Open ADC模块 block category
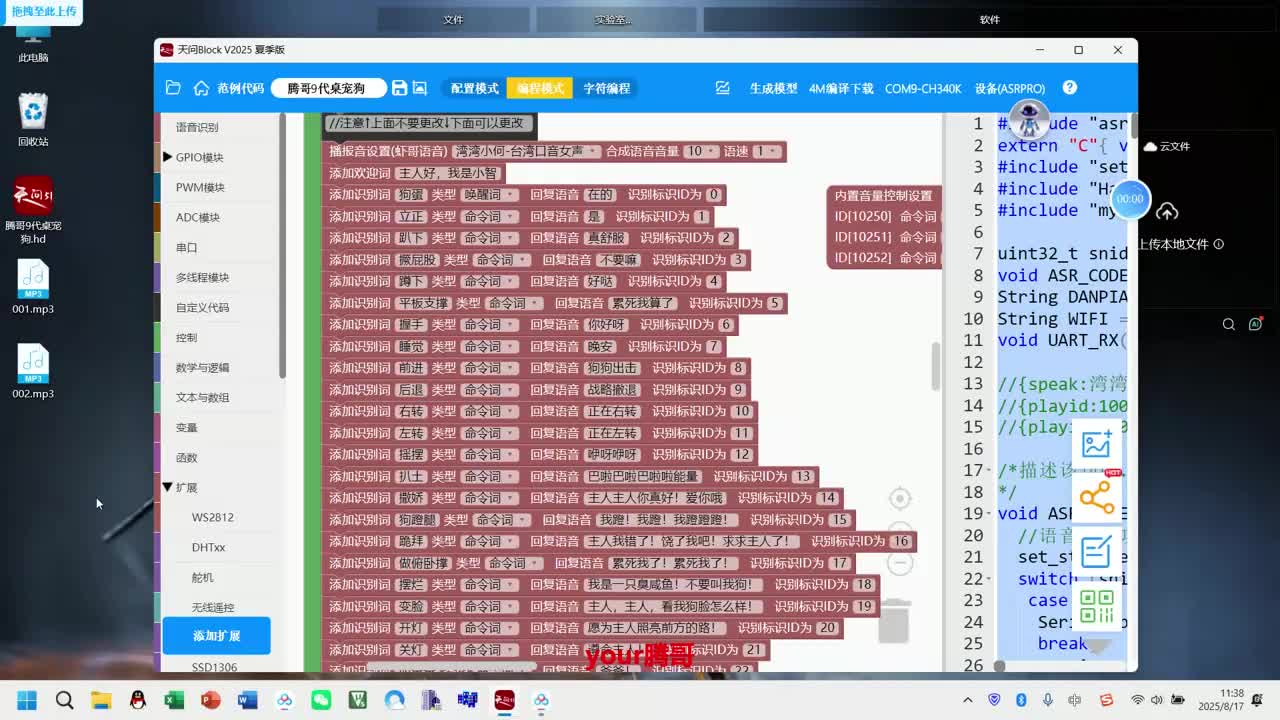The height and width of the screenshot is (720, 1280). point(197,217)
